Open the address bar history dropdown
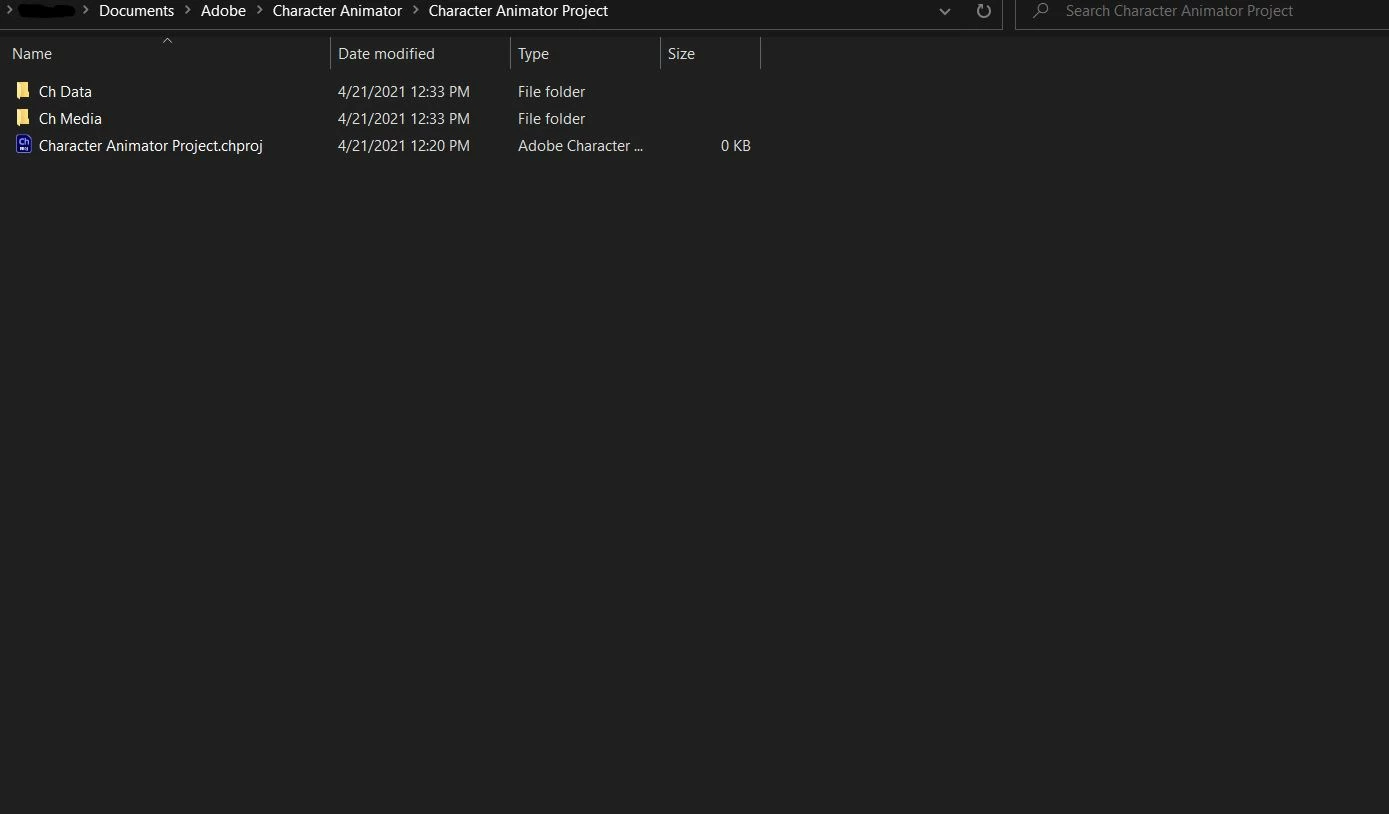 [x=945, y=12]
